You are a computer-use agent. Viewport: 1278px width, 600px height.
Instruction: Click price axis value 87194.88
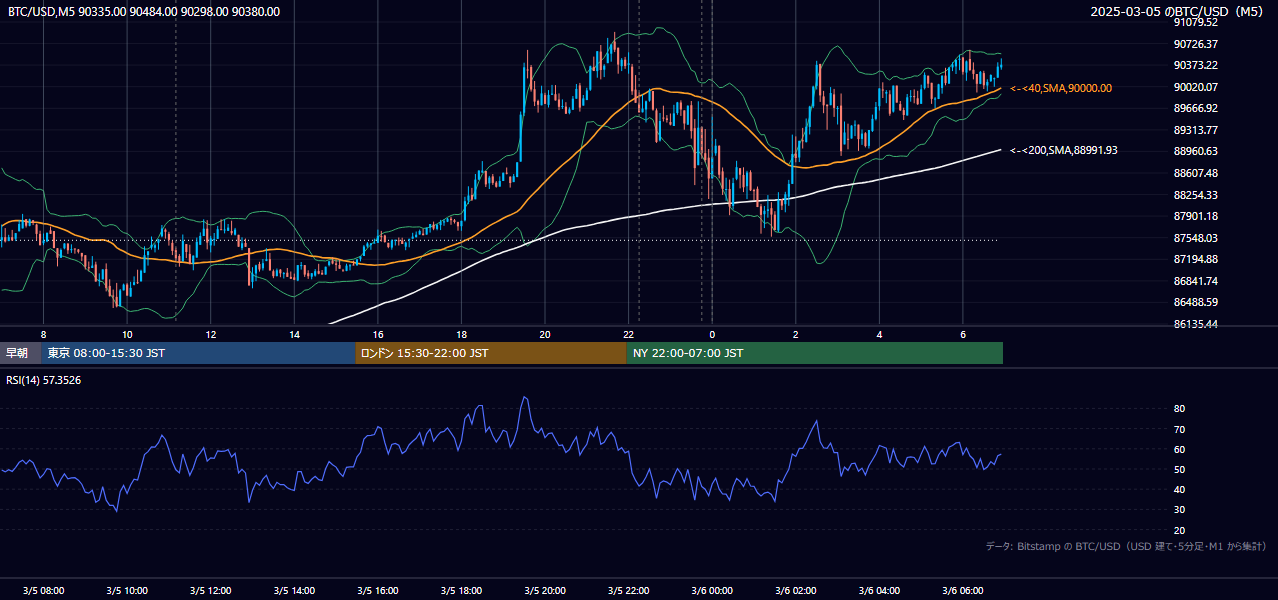coord(1195,259)
